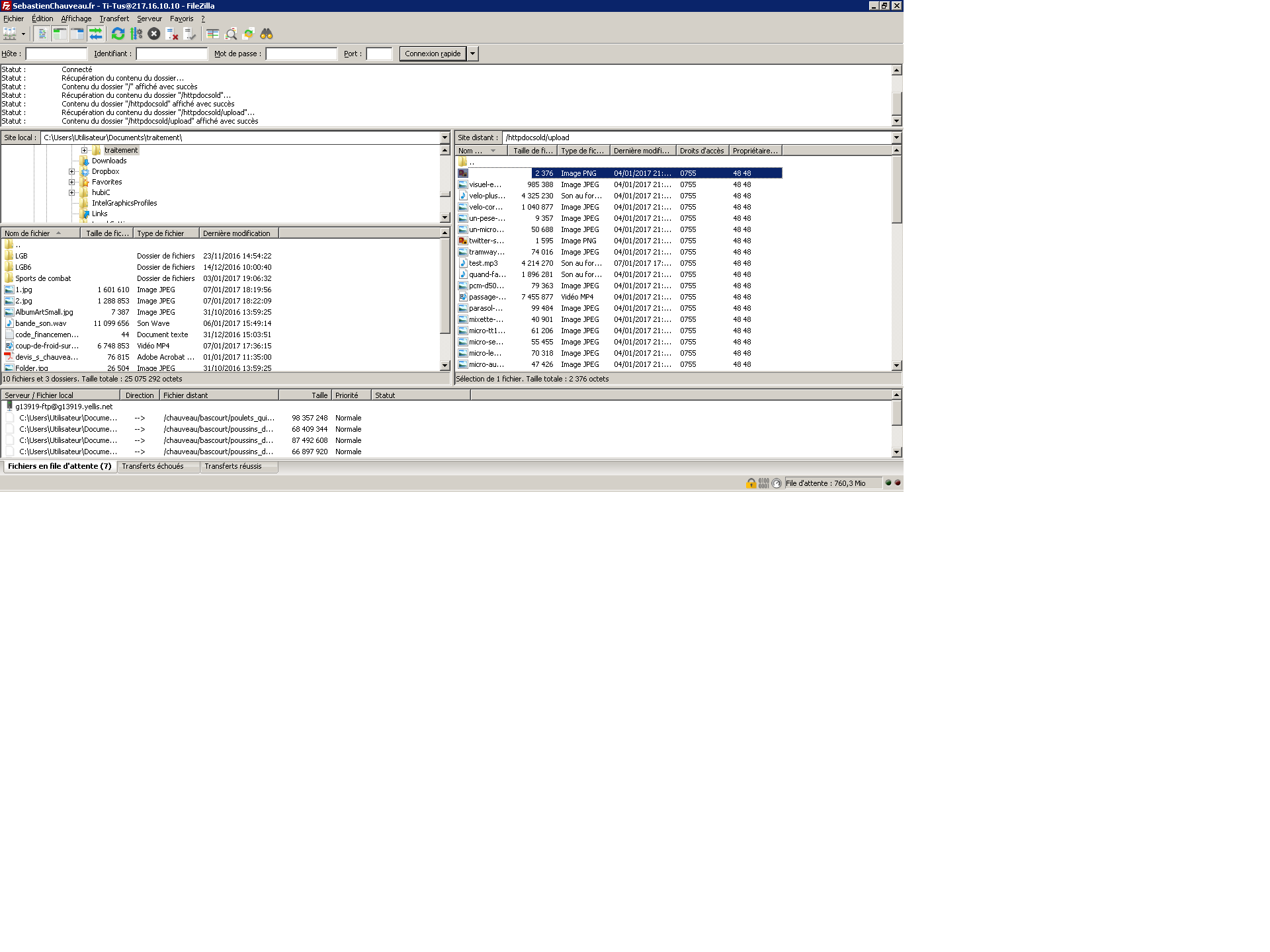
Task: Expand the Dropbox folder tree node
Action: 71,172
